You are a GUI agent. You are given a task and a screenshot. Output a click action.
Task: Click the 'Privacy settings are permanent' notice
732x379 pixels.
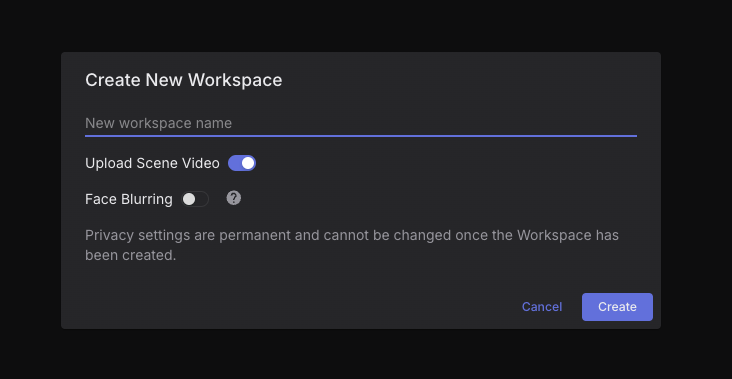point(352,245)
